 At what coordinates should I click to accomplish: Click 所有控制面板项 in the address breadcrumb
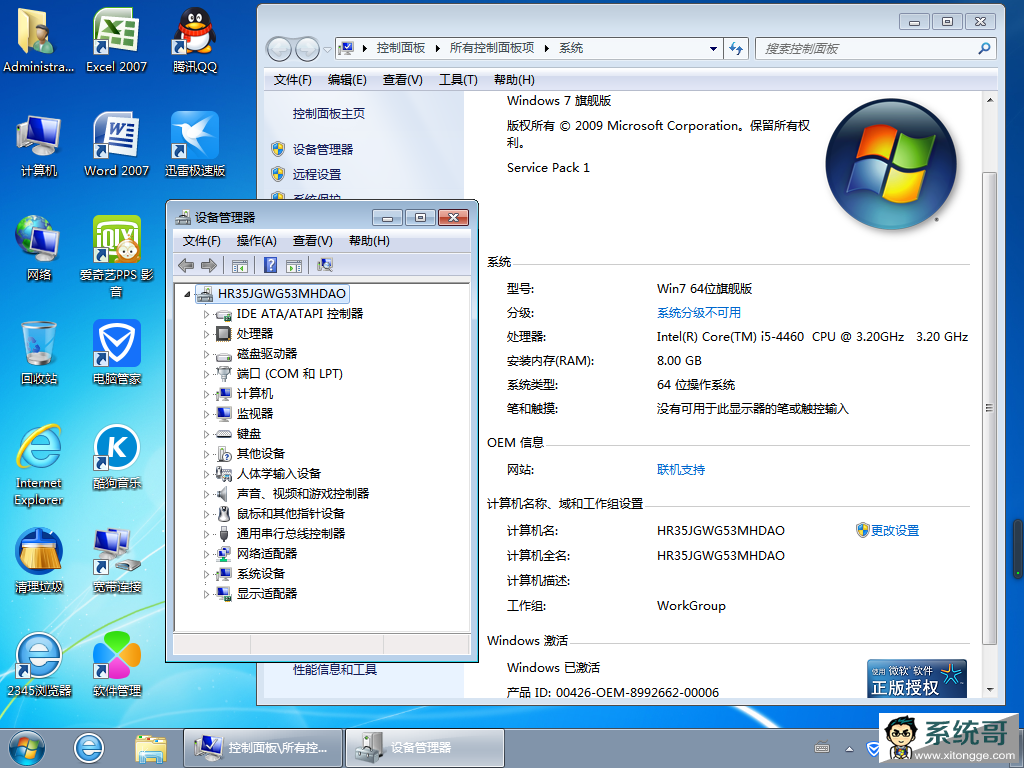492,48
